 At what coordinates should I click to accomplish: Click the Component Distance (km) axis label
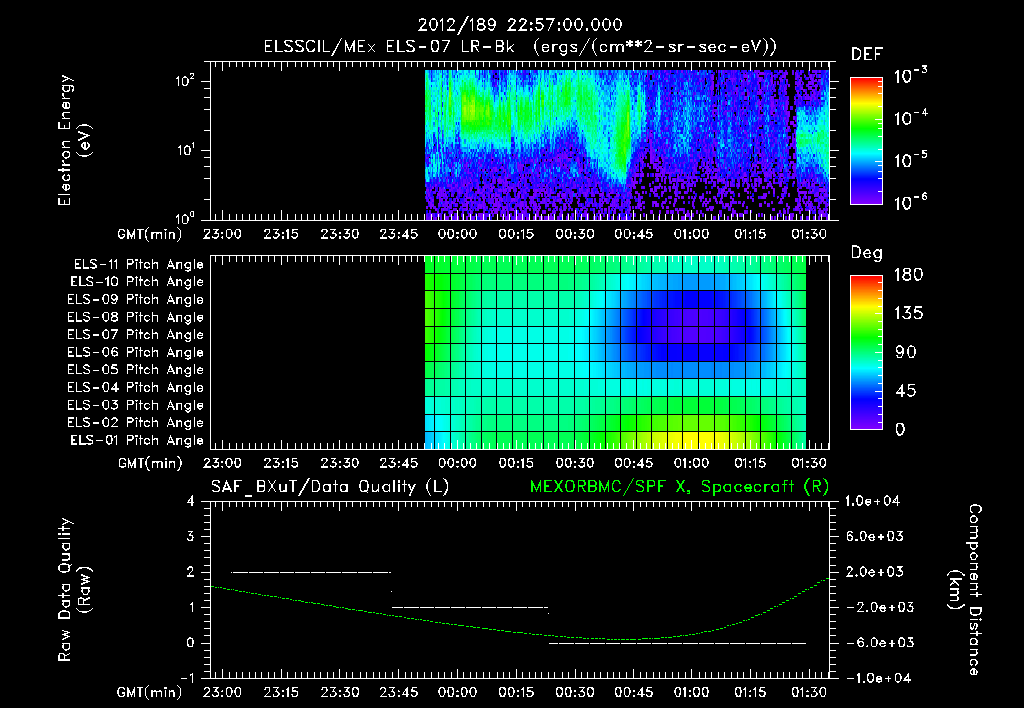(964, 590)
